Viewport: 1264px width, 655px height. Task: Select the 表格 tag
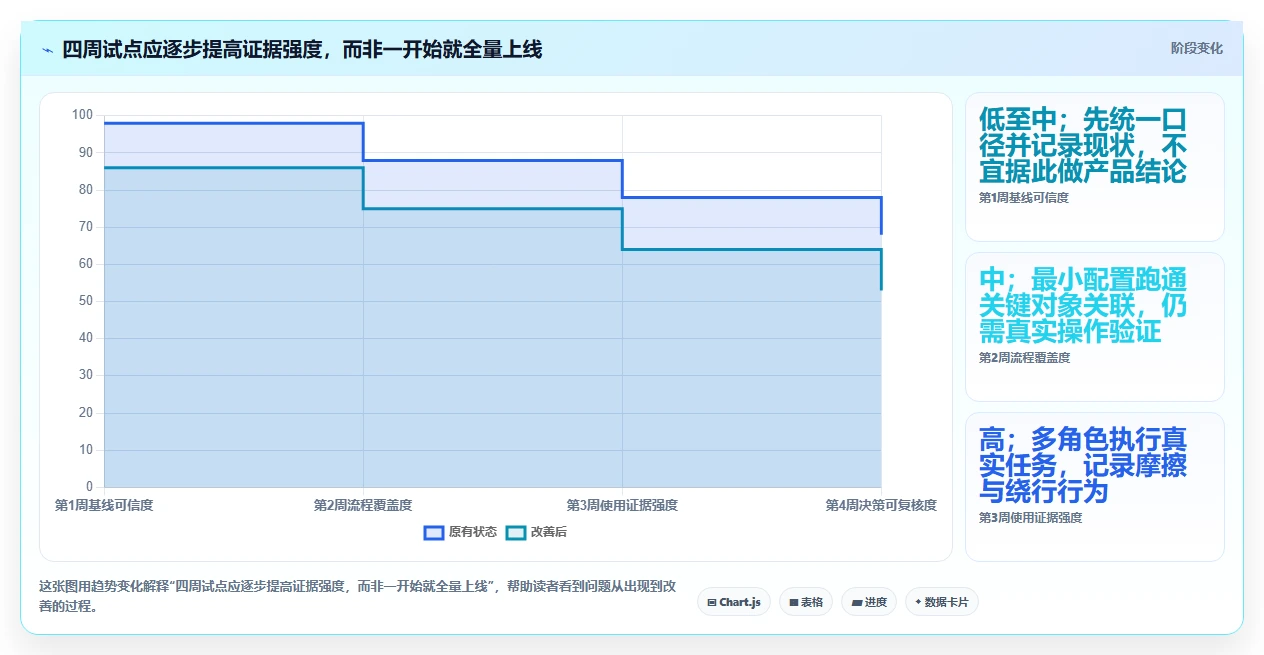805,602
